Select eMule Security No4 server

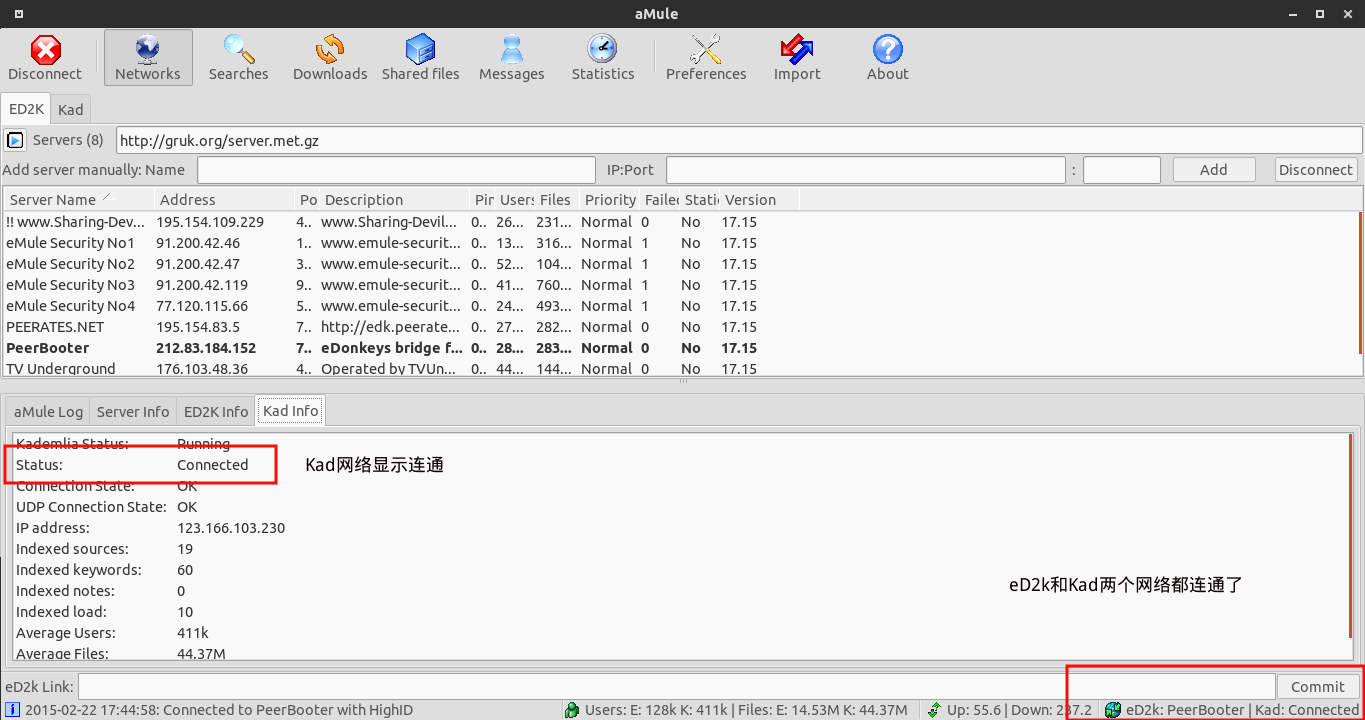pyautogui.click(x=680, y=306)
